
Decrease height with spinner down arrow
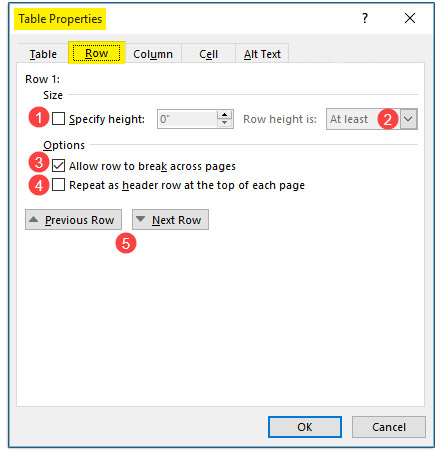tap(225, 123)
